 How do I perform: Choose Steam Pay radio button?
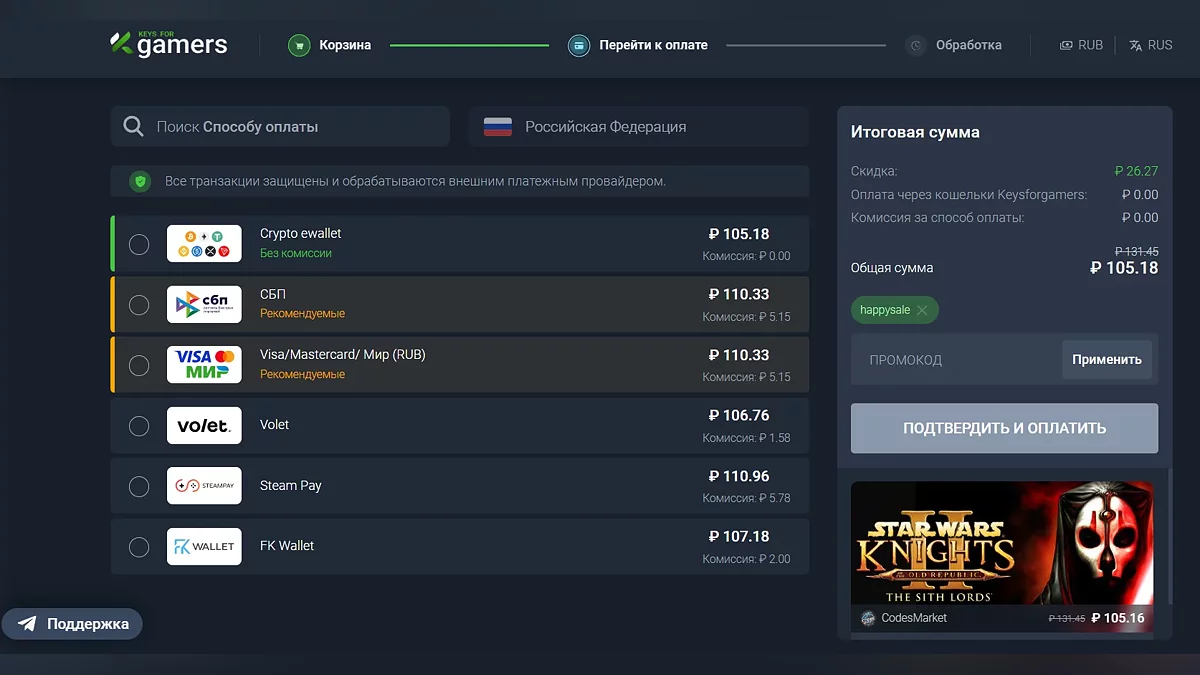139,486
